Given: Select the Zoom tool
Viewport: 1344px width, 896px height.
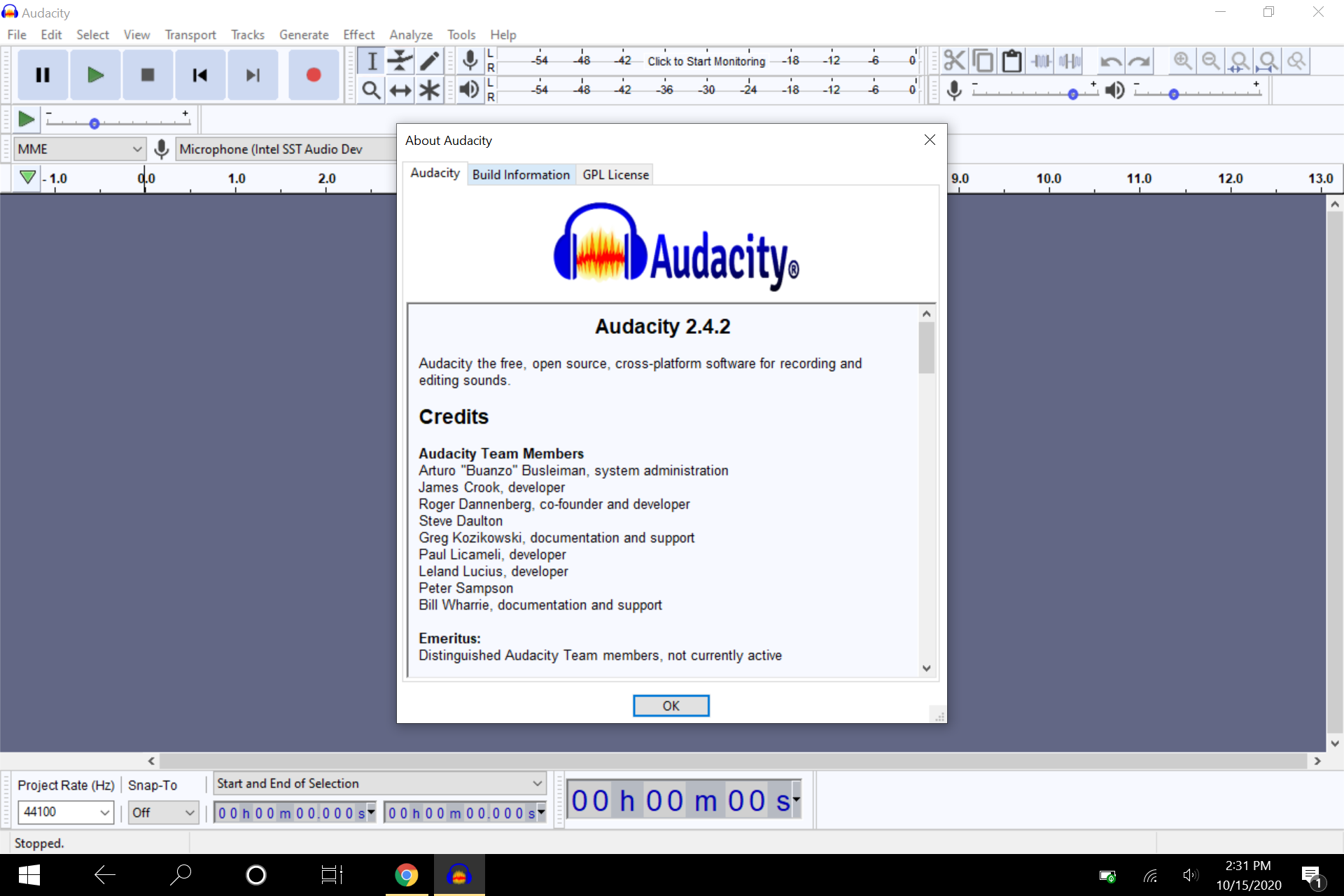Looking at the screenshot, I should click(371, 90).
